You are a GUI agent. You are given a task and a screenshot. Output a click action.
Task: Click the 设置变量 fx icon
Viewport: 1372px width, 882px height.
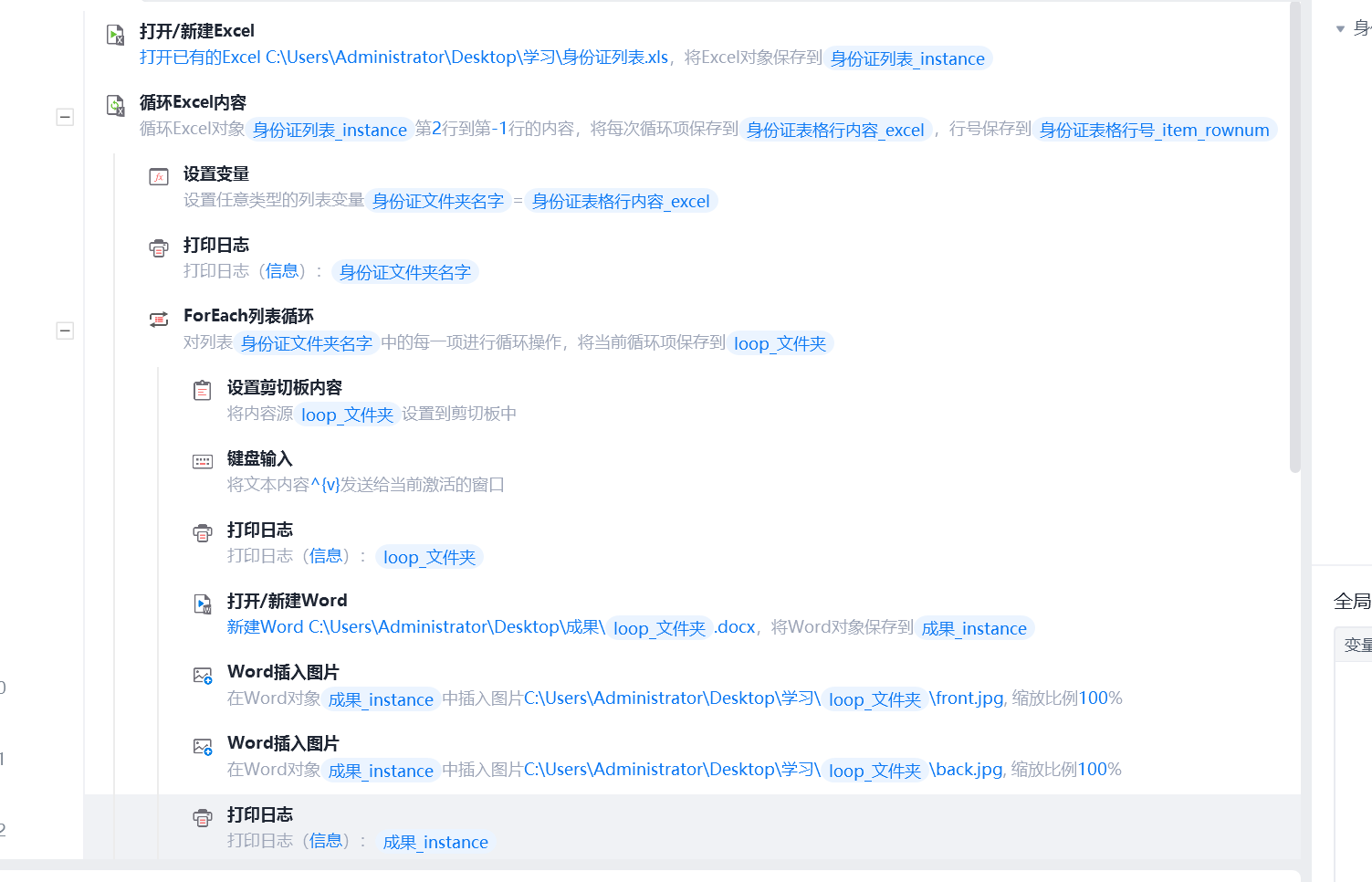[159, 177]
